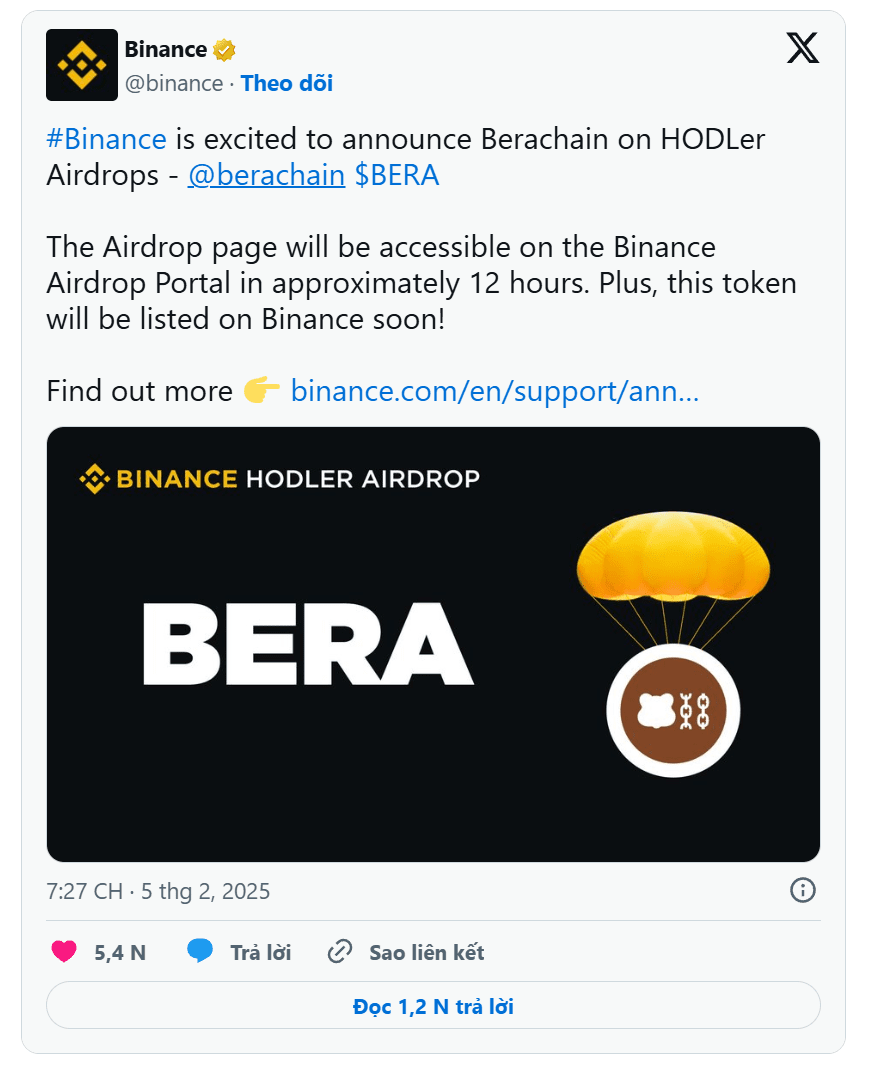Click the chain link copy icon
This screenshot has width=870, height=1068.
click(340, 952)
